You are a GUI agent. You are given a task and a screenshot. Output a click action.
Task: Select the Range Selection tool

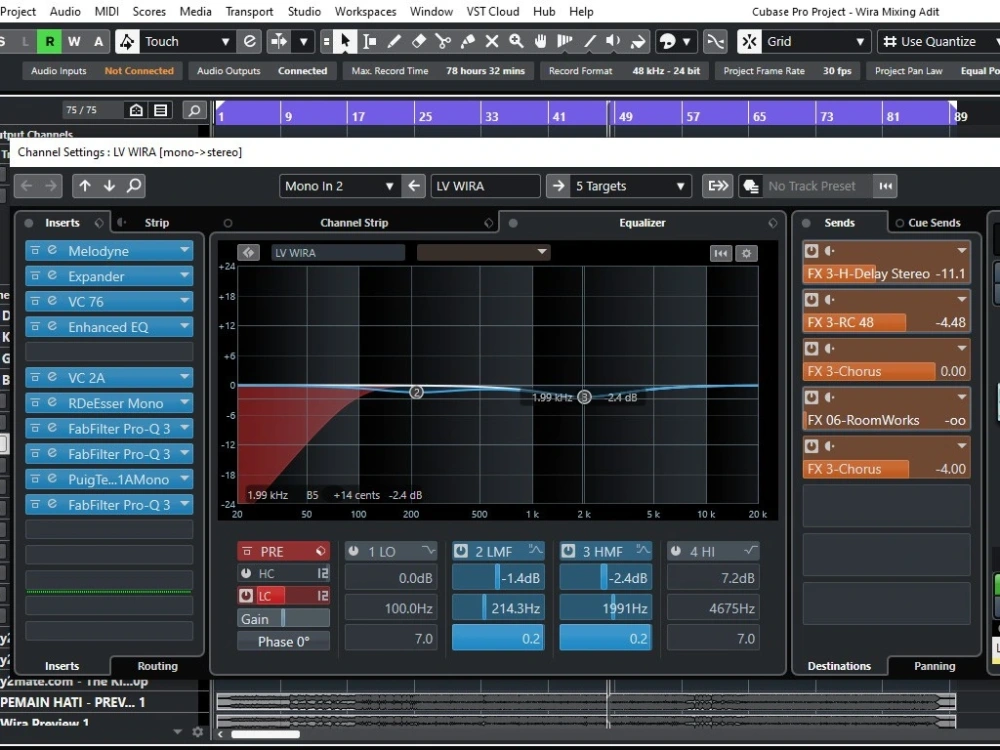(x=371, y=41)
